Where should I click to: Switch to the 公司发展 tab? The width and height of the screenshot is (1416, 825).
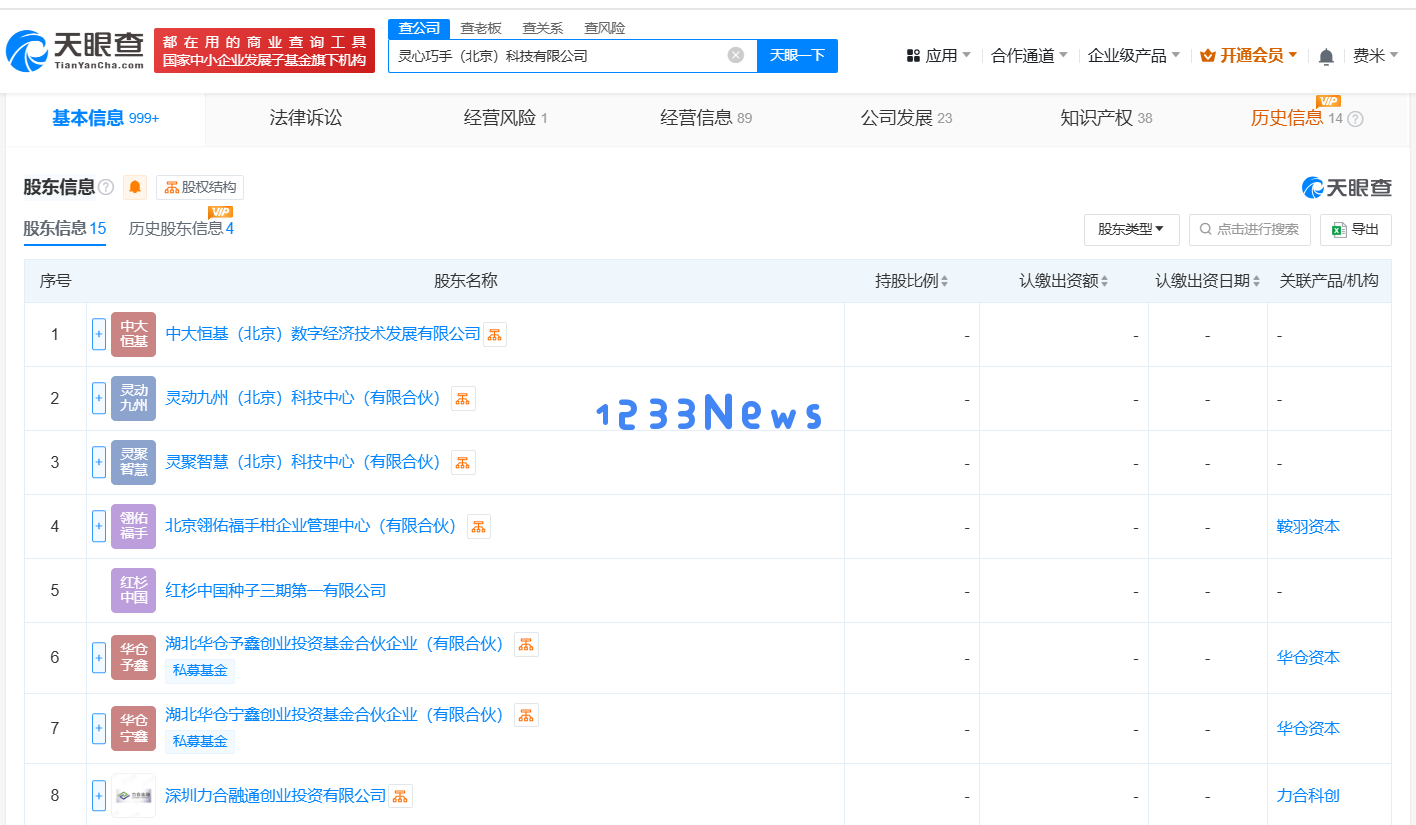pos(906,118)
